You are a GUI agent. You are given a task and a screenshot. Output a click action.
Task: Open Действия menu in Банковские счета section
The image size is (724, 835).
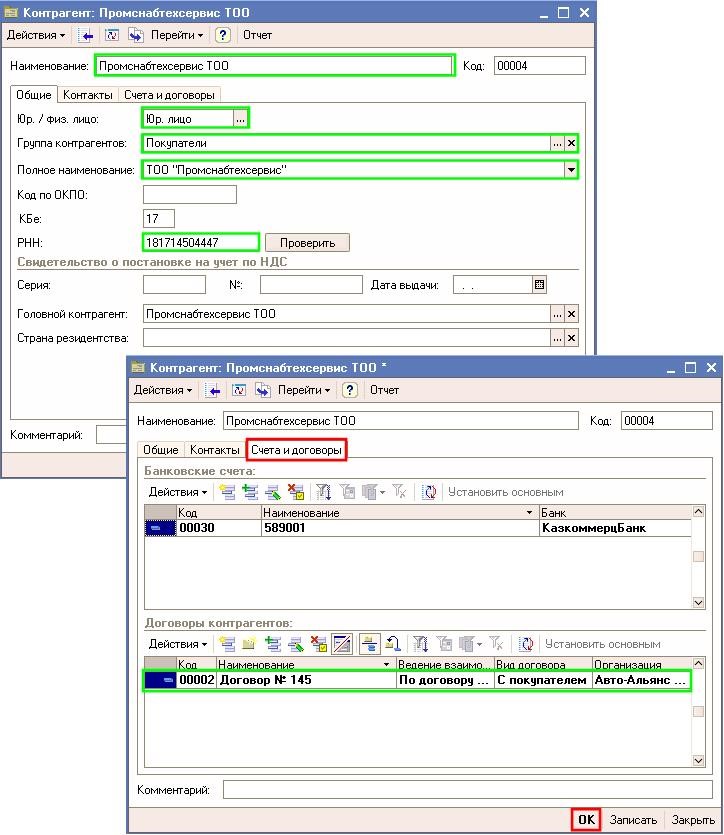click(x=178, y=492)
